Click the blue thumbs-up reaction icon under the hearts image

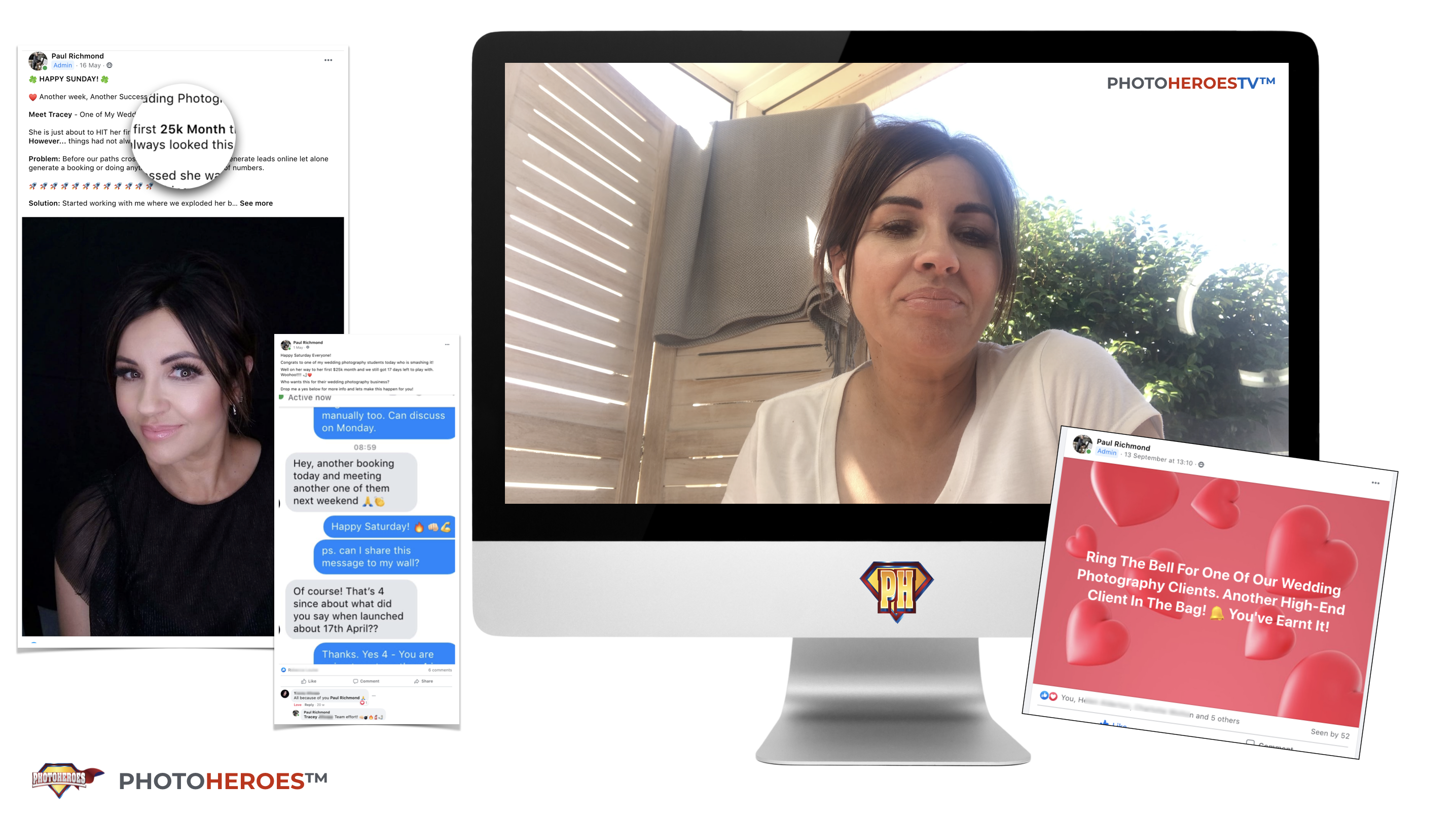pyautogui.click(x=1044, y=695)
